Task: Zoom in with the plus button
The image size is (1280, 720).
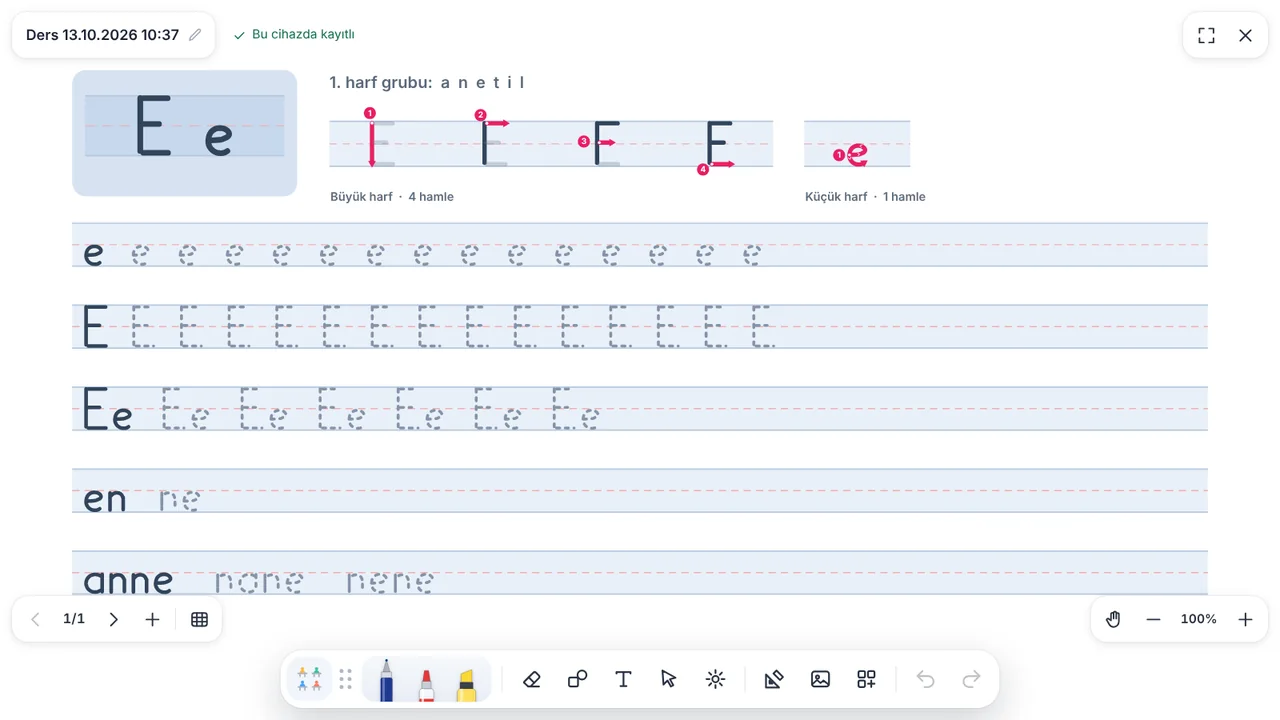Action: (1245, 619)
